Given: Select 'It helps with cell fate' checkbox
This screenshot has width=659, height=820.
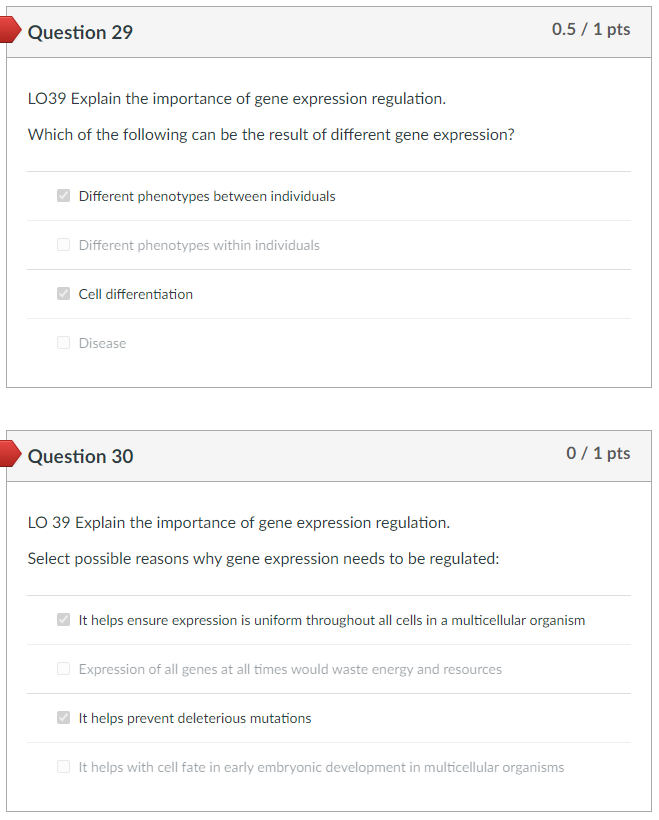Looking at the screenshot, I should point(63,766).
